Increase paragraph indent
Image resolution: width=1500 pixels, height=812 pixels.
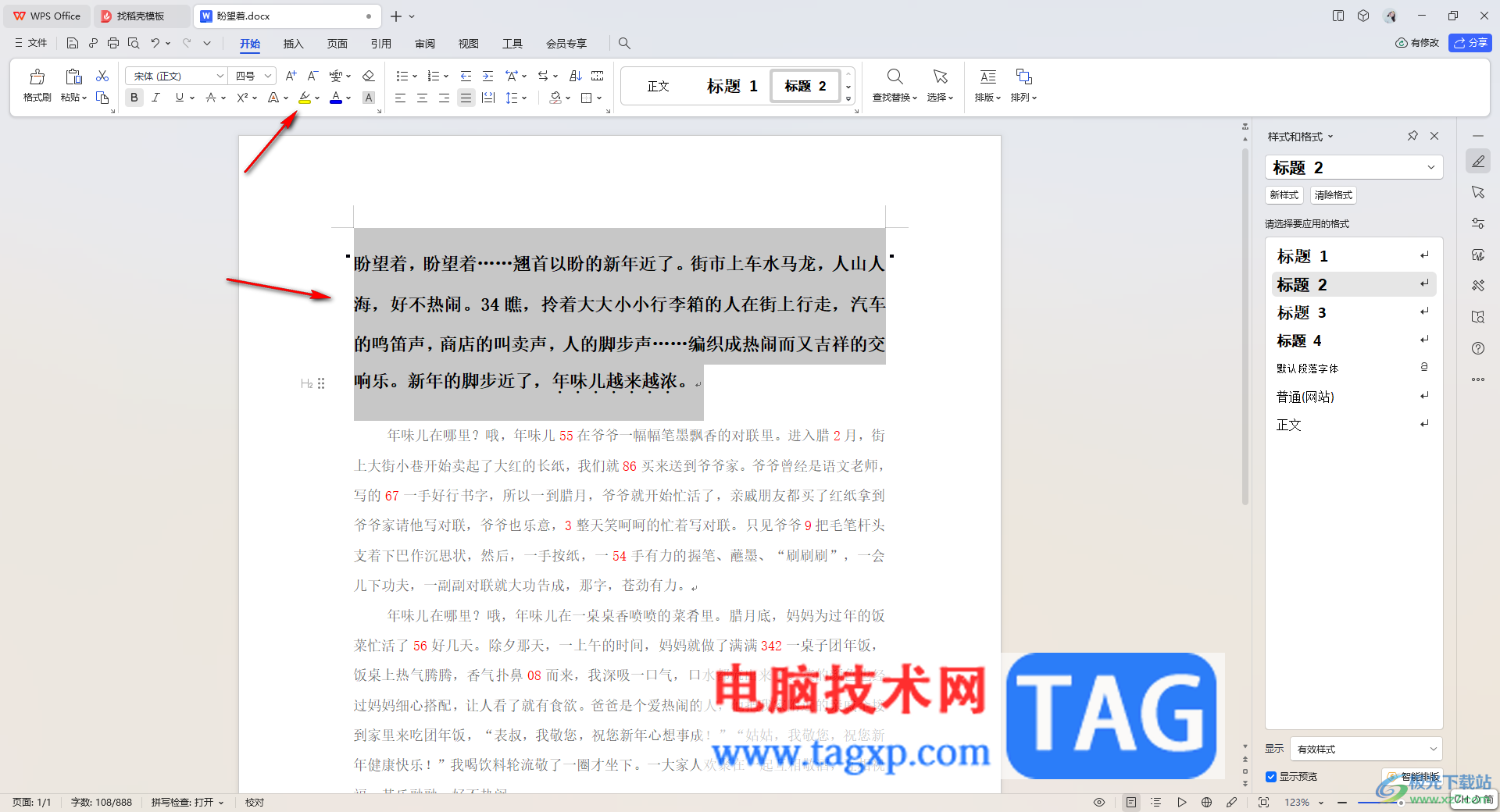click(488, 76)
